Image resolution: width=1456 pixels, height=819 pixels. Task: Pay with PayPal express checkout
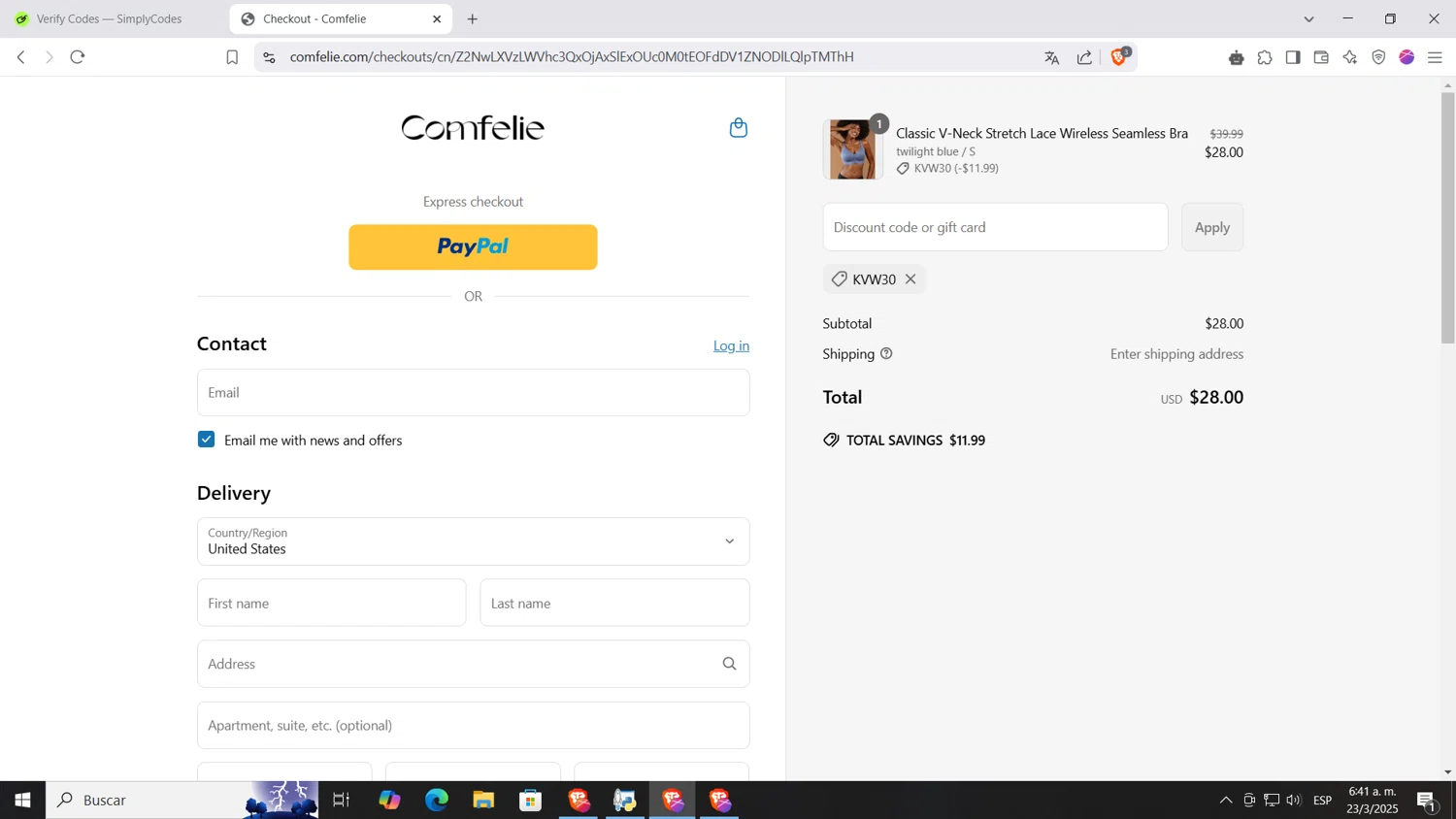pyautogui.click(x=473, y=247)
